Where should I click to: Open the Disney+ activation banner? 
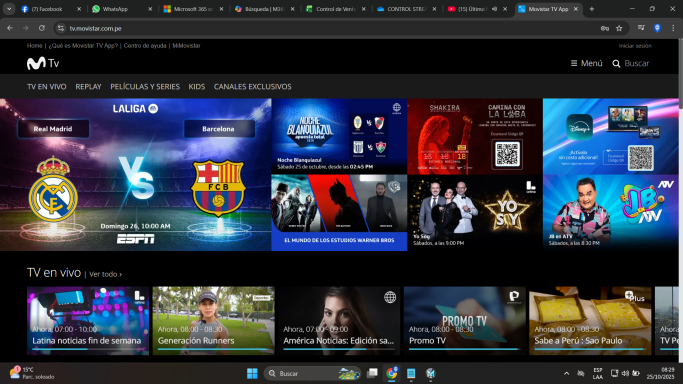[x=611, y=137]
